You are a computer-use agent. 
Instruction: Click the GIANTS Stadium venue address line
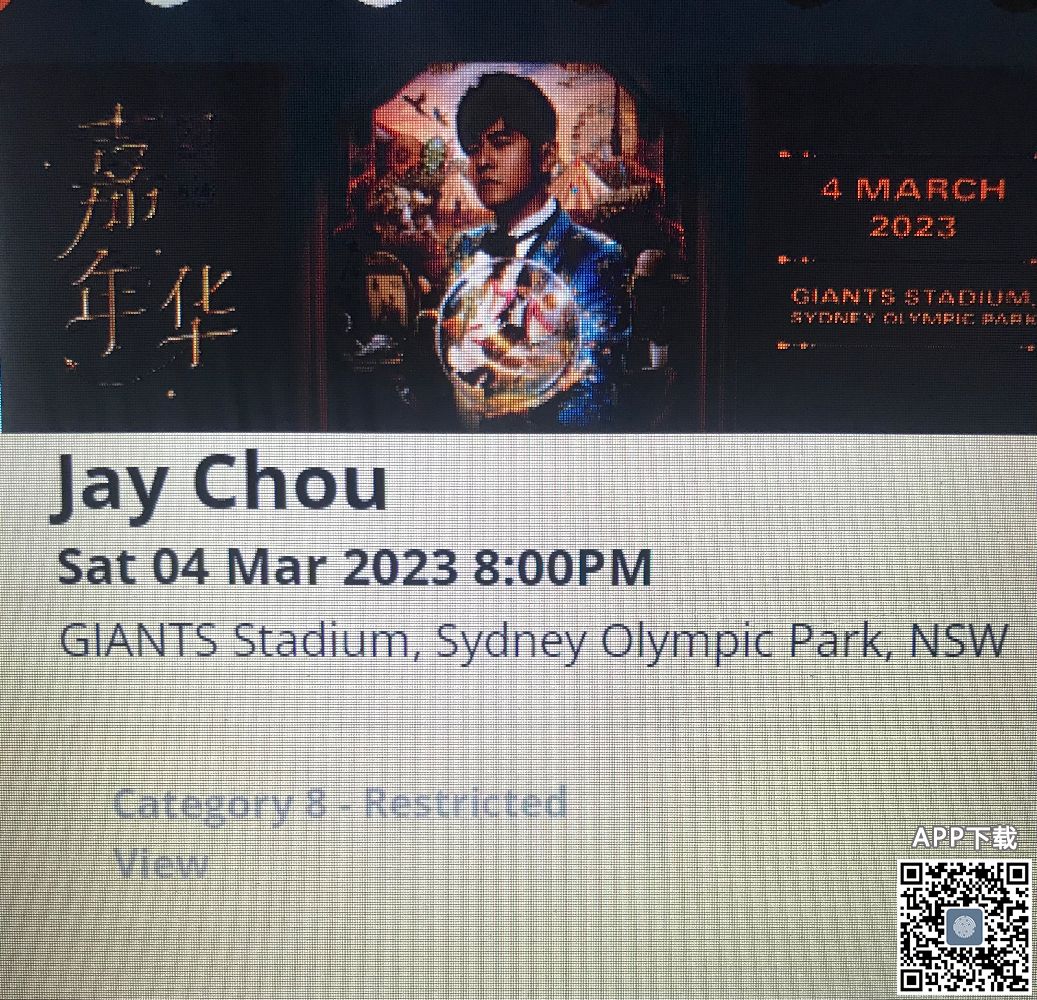[x=533, y=642]
